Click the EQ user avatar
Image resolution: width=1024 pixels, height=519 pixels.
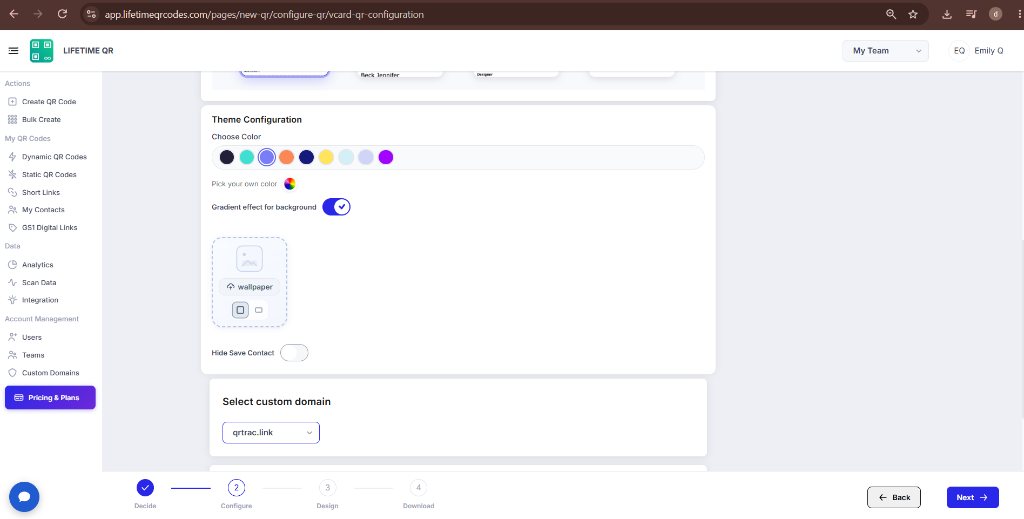pyautogui.click(x=959, y=51)
